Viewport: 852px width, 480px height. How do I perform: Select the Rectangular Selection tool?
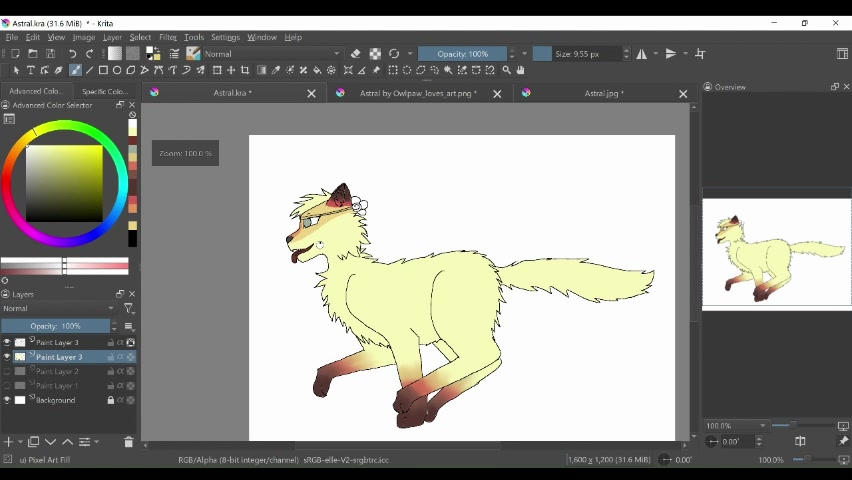coord(392,70)
